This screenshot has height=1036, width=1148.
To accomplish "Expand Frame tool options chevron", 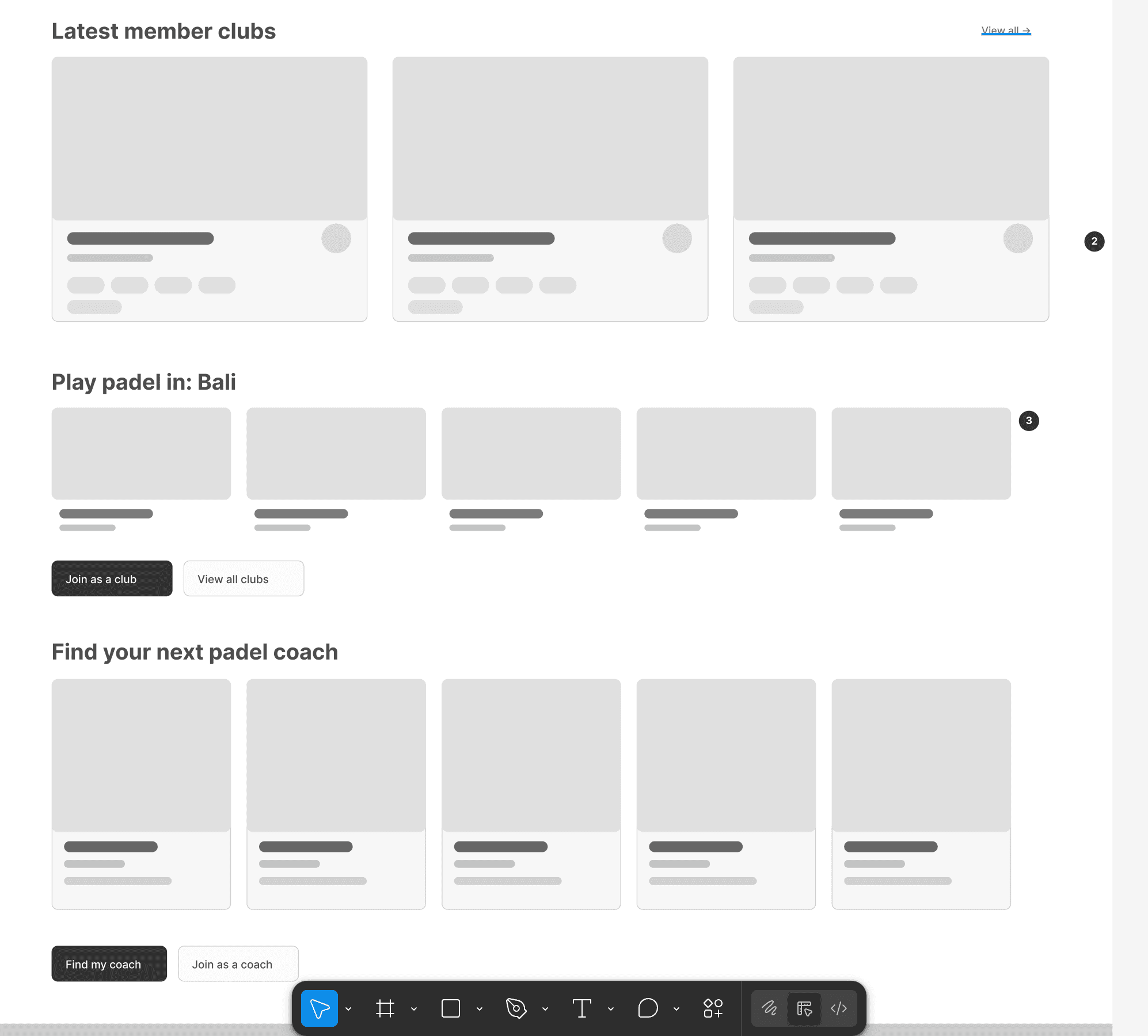I will coord(414,1009).
